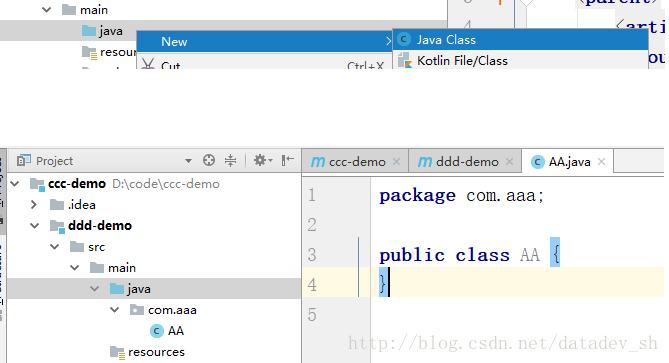Click the ddd-demo module folder icon

coord(57,226)
